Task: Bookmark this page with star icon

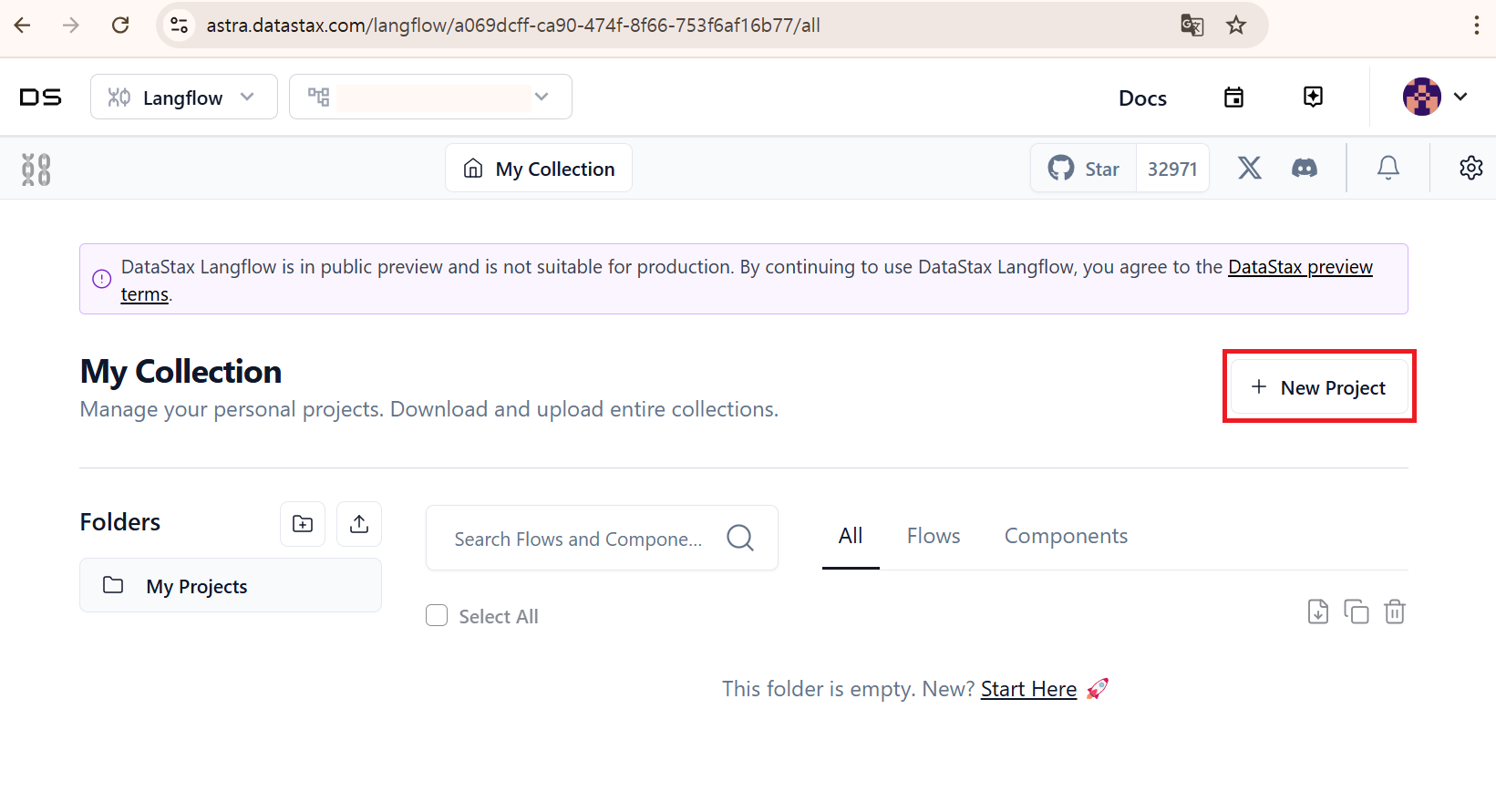Action: click(1236, 25)
